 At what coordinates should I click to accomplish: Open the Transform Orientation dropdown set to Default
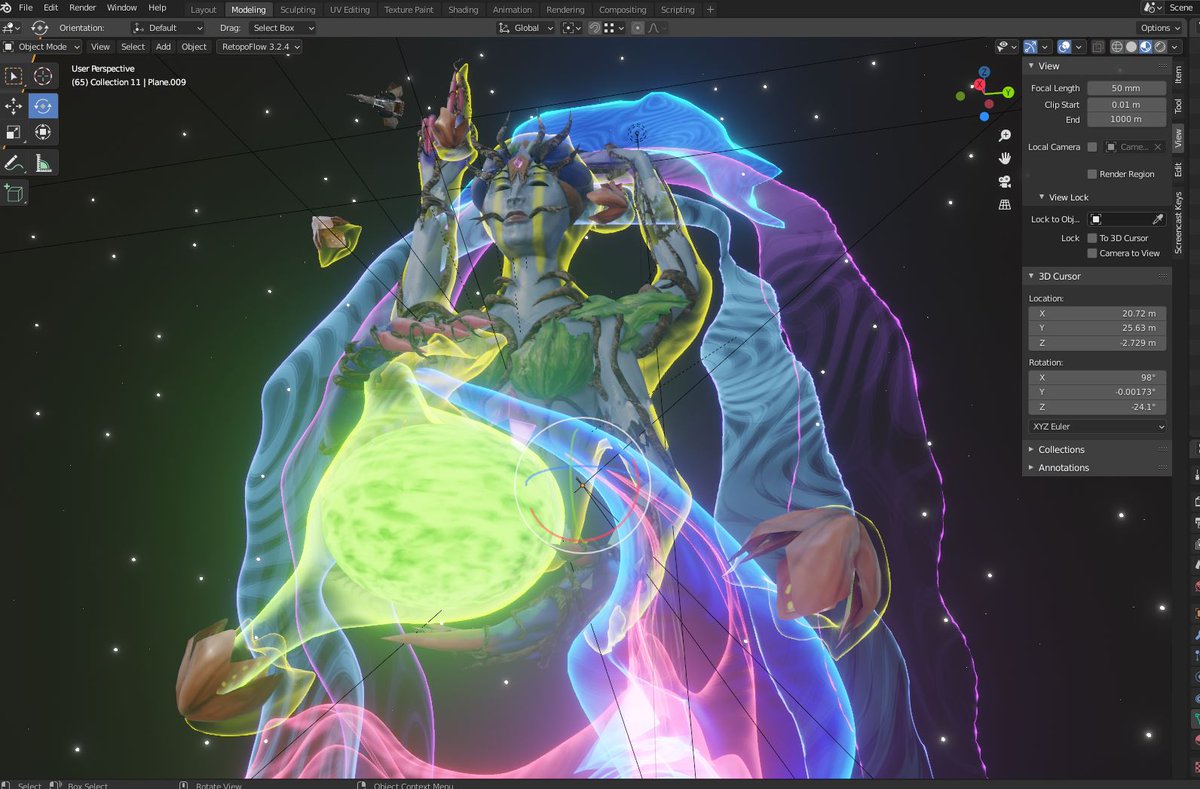pos(167,27)
